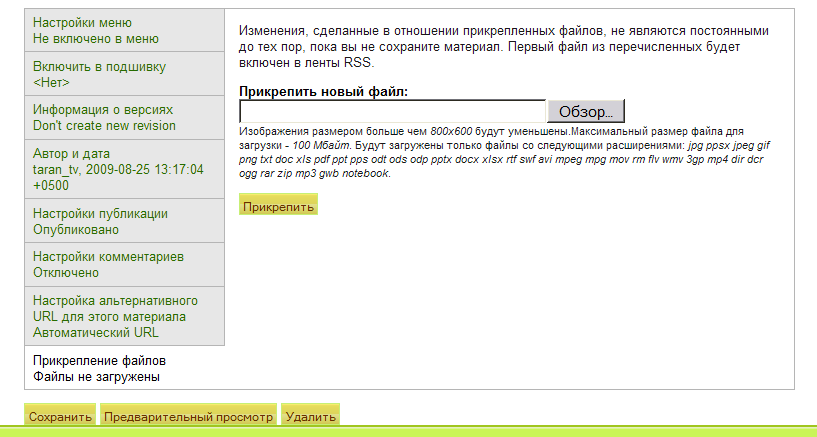
Task: Click the Обзор... browse button
Action: coord(586,111)
